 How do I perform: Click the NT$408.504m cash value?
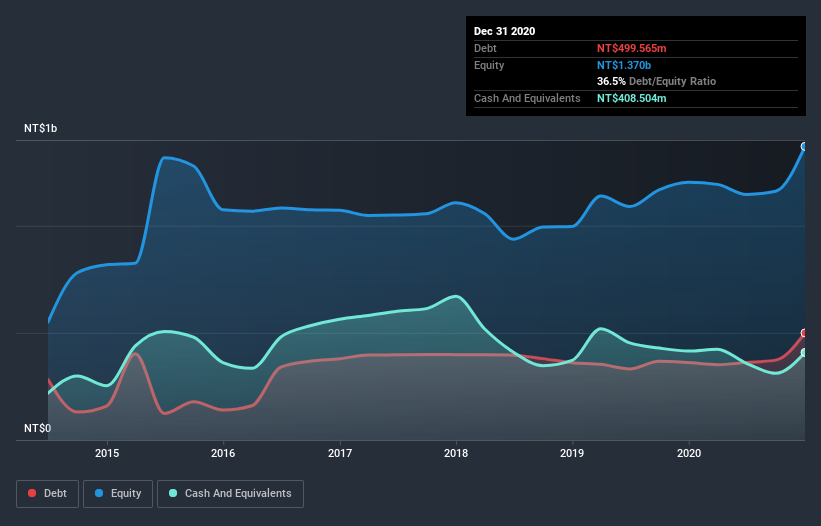(631, 98)
